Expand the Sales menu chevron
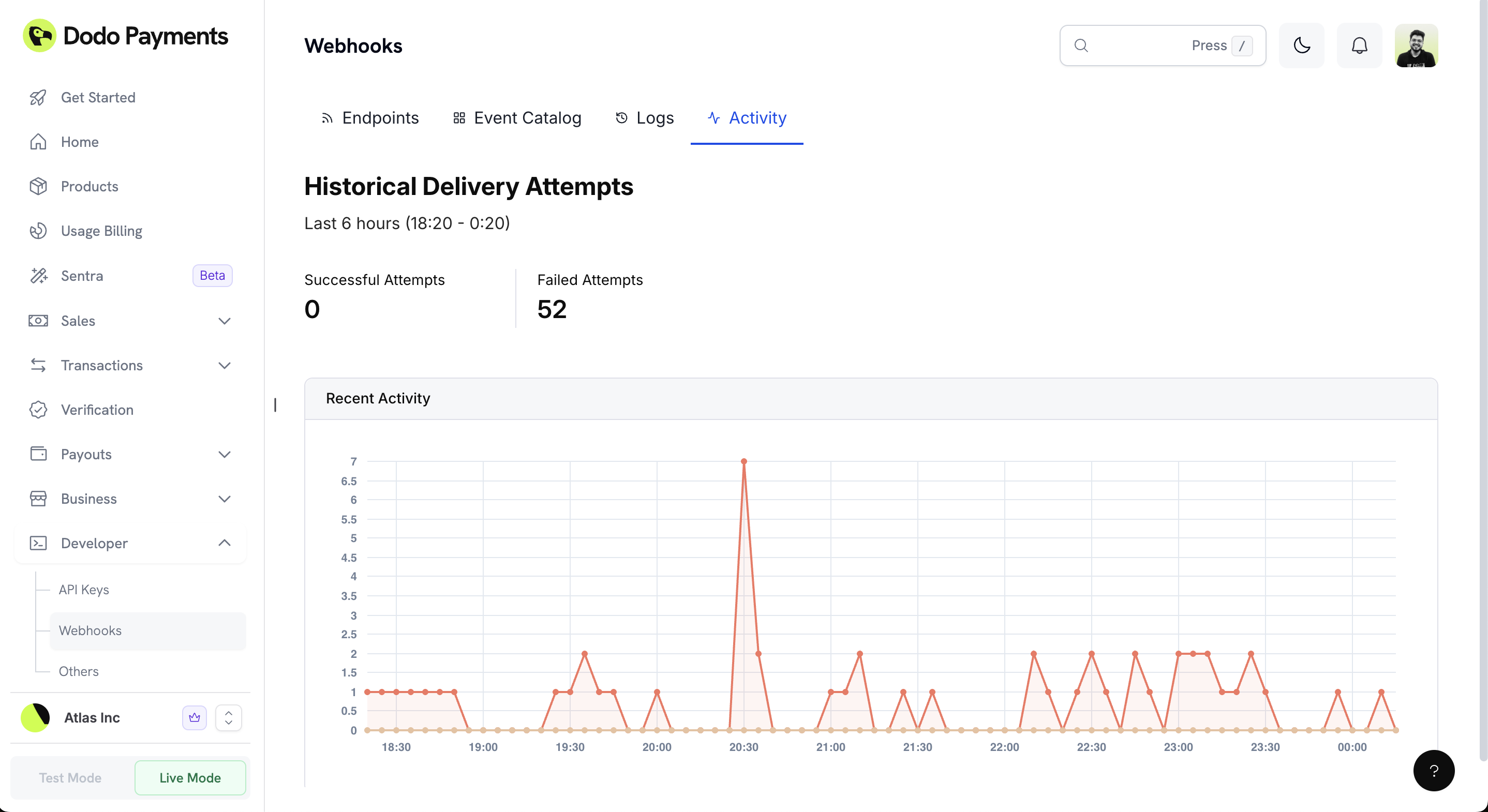The width and height of the screenshot is (1488, 812). [225, 321]
